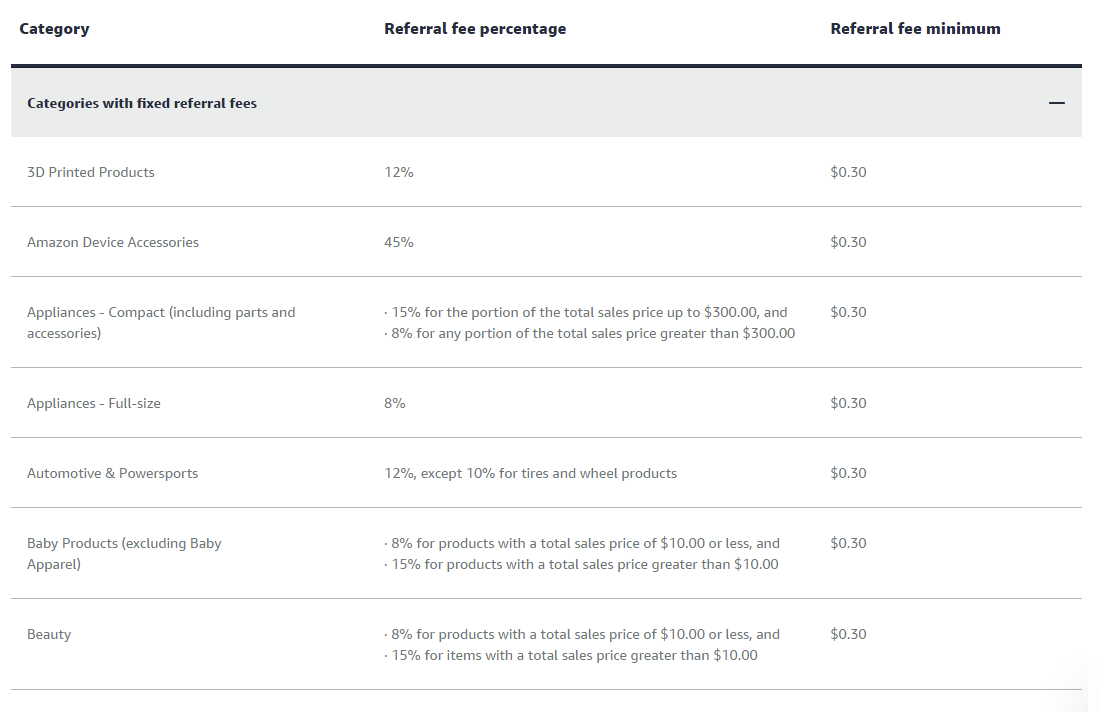Click the 8% fee for Appliances - Full-size
The width and height of the screenshot is (1099, 712).
395,403
